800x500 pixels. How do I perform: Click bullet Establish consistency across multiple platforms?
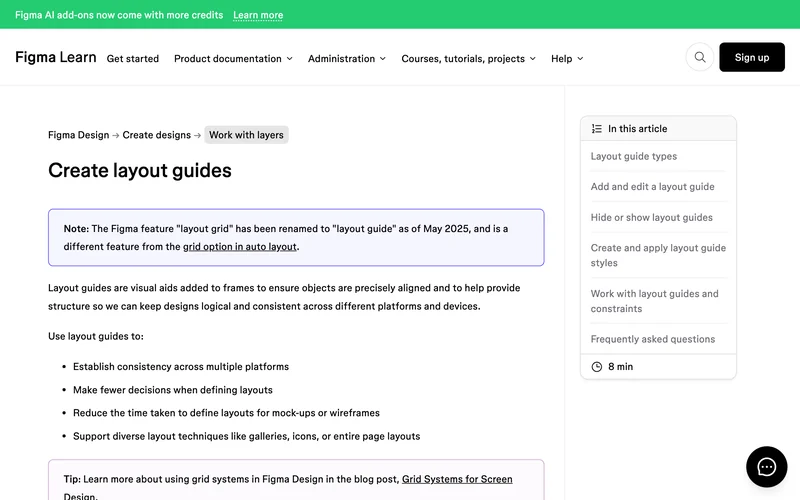[x=181, y=367]
